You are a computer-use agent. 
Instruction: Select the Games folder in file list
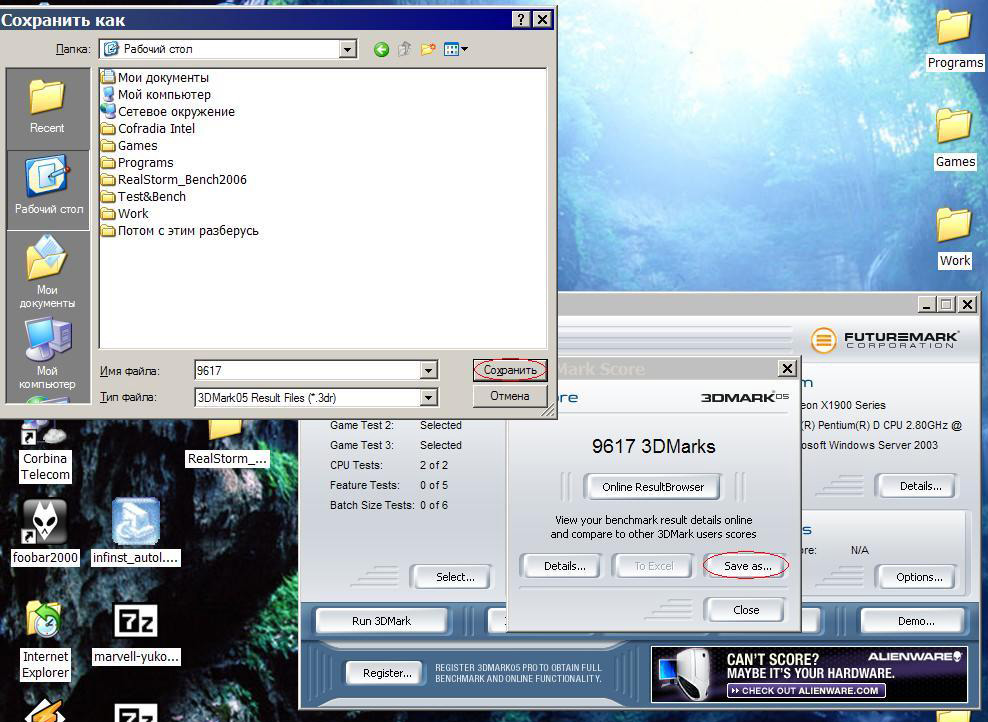coord(129,146)
